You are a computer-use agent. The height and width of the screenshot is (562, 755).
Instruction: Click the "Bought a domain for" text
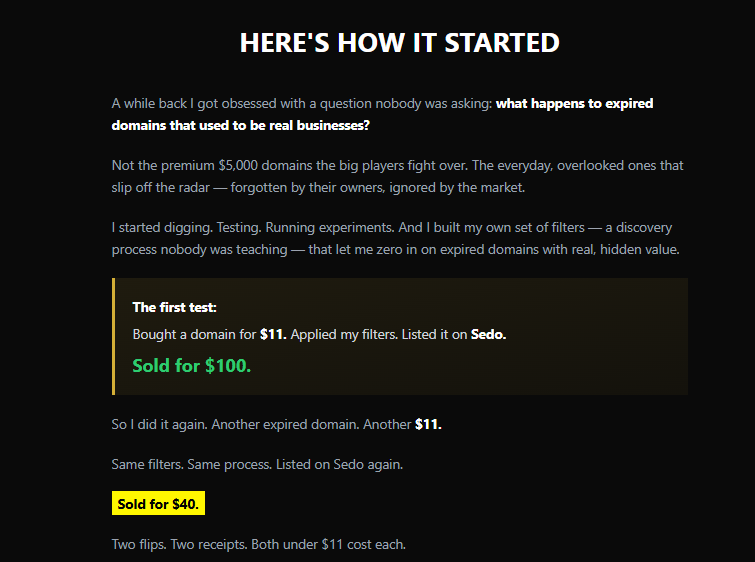point(194,335)
